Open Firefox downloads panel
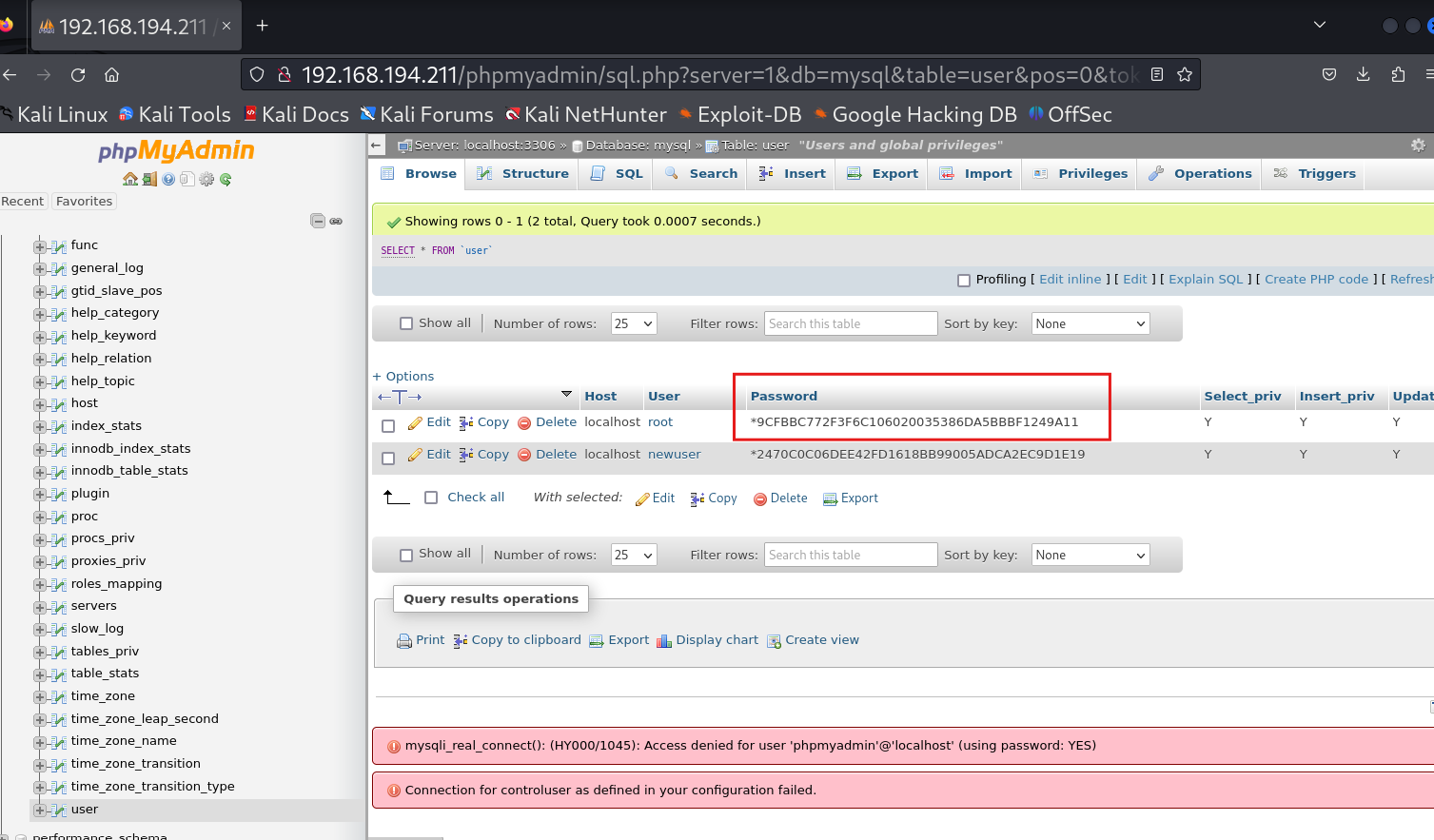Viewport: 1434px width, 840px height. (x=1363, y=74)
